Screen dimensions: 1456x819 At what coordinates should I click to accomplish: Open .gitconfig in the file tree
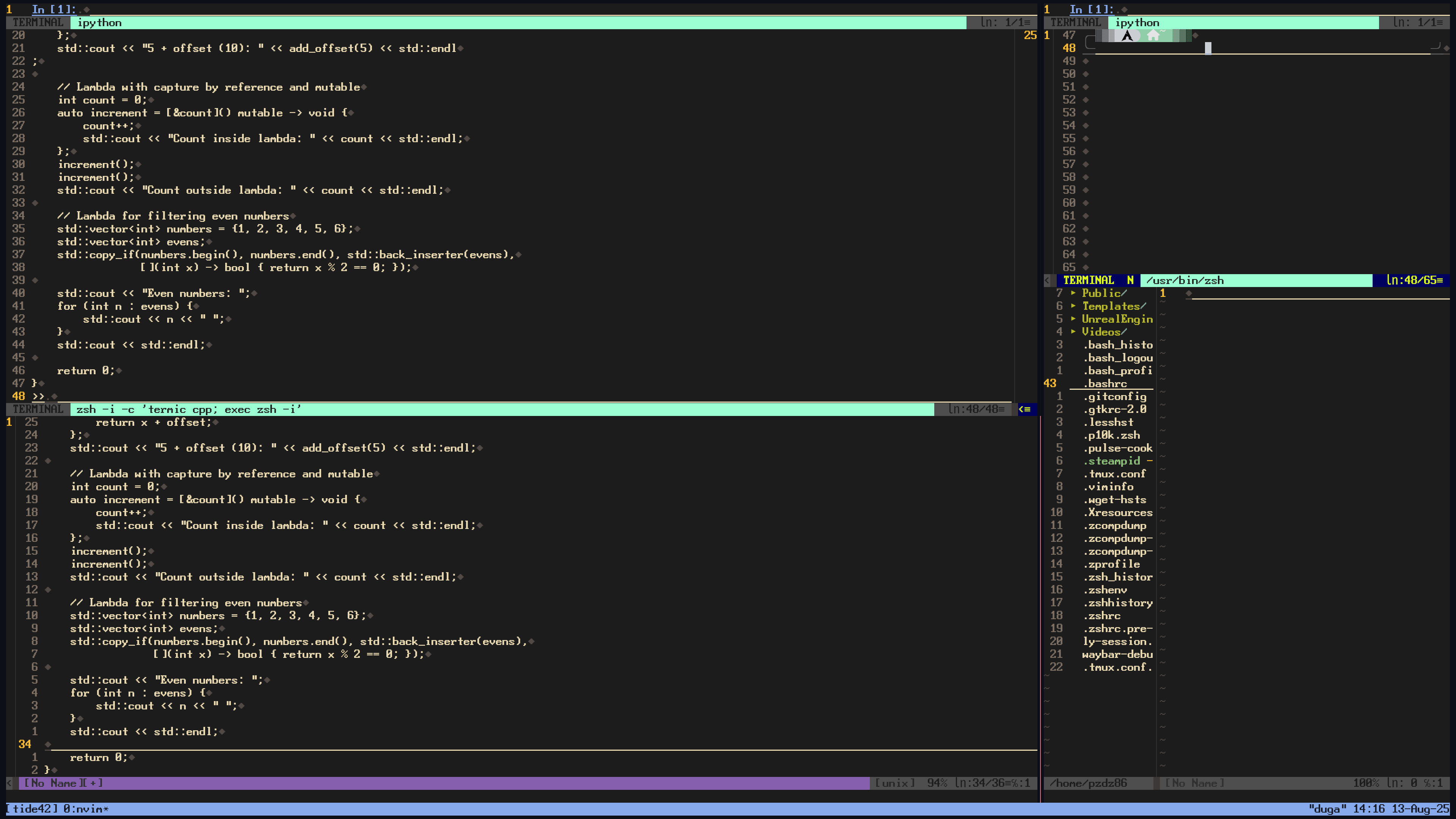point(1115,397)
